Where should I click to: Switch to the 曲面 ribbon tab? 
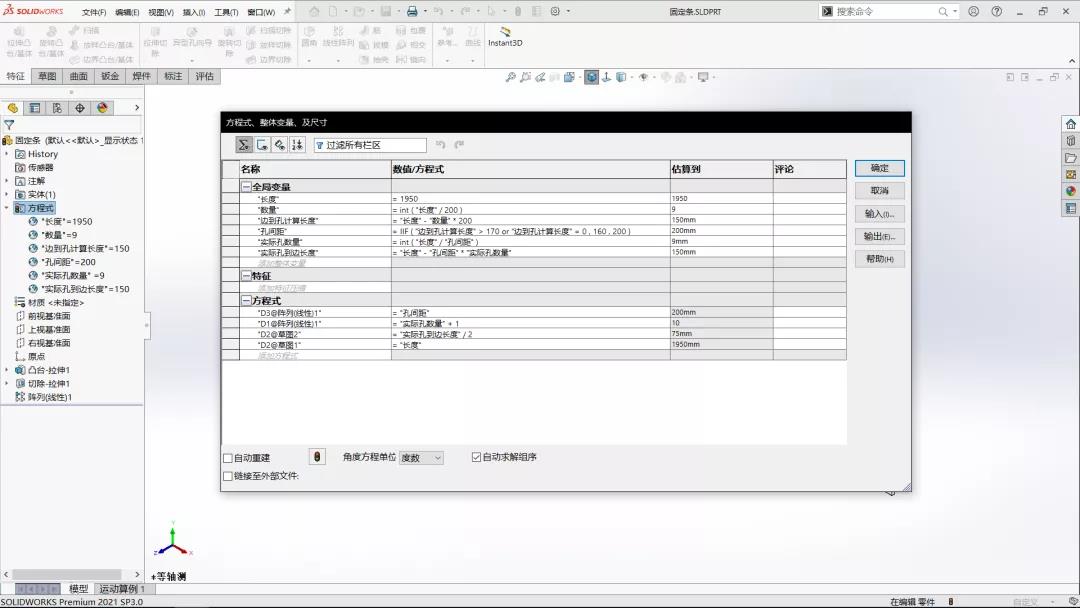(78, 76)
